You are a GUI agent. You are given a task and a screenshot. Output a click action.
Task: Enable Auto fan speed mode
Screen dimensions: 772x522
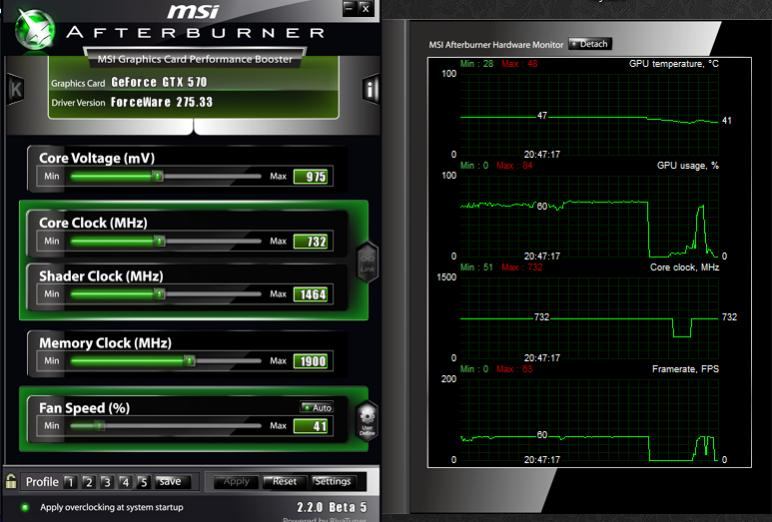click(x=317, y=407)
